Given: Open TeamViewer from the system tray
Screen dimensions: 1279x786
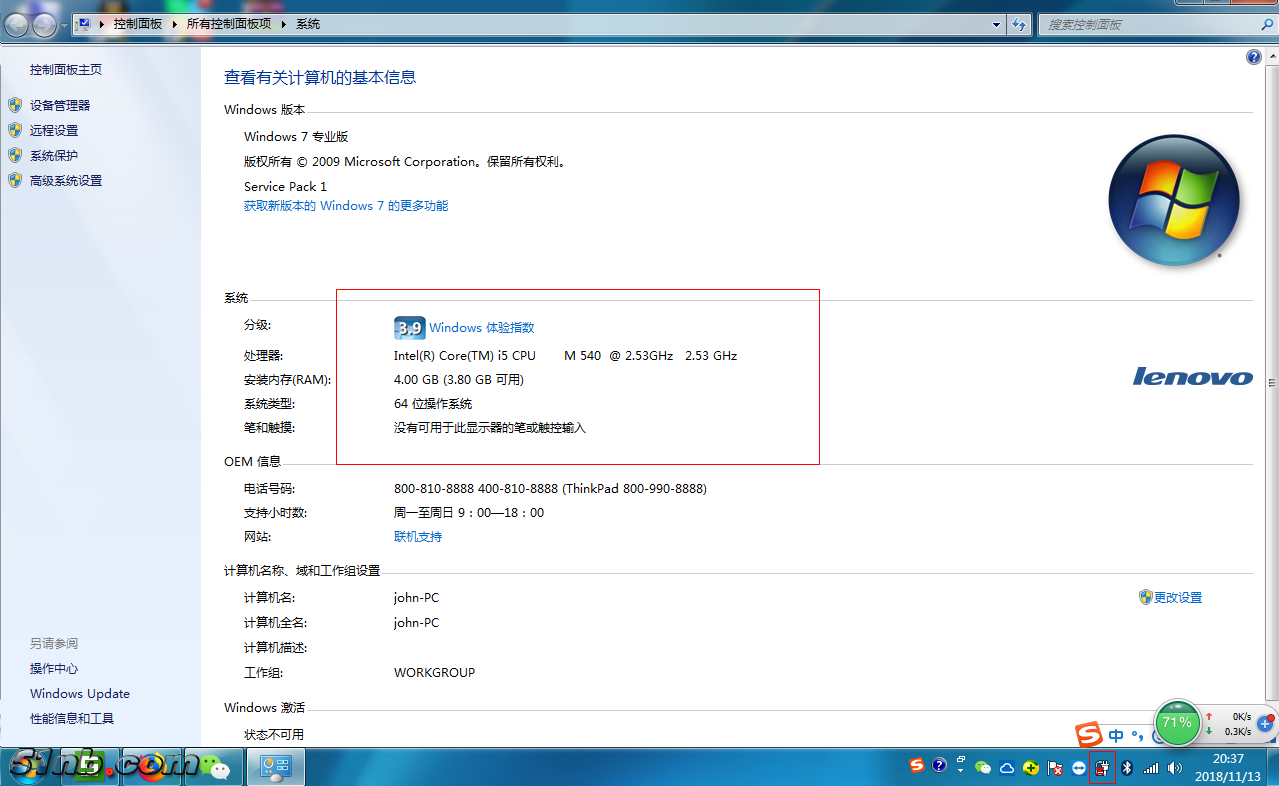Looking at the screenshot, I should click(1078, 767).
